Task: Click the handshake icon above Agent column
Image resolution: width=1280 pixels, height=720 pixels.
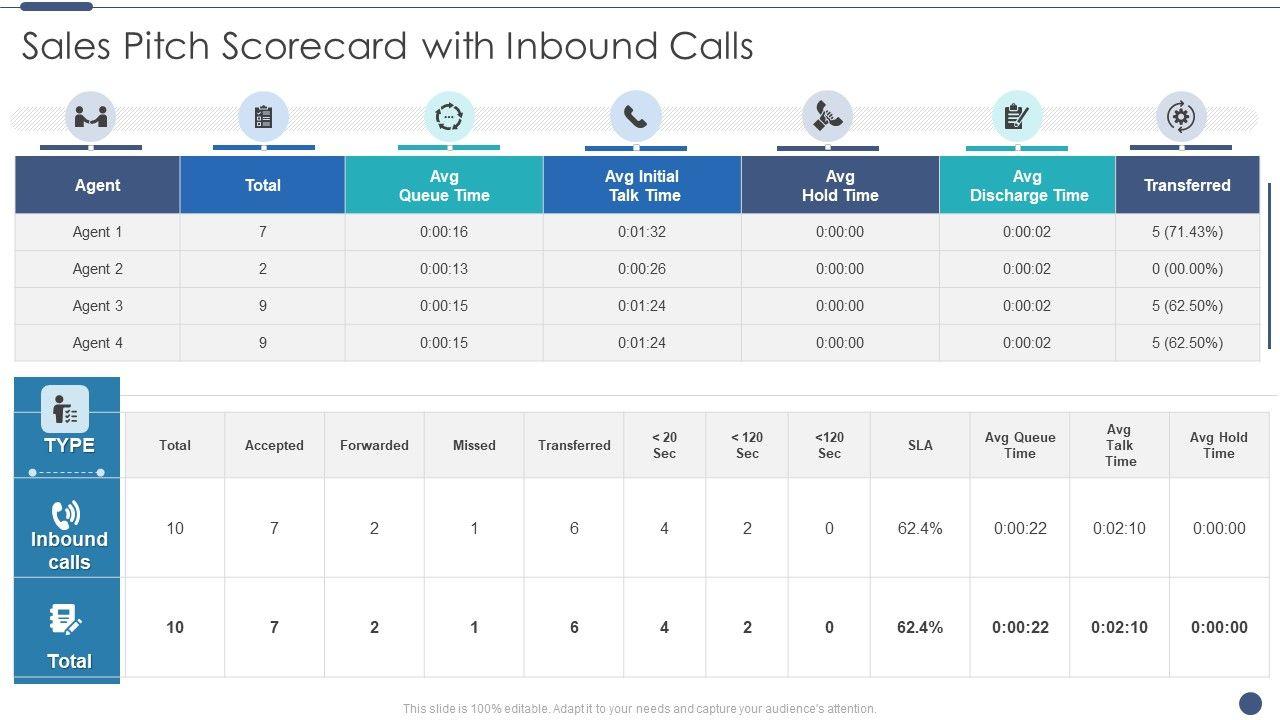Action: point(91,117)
